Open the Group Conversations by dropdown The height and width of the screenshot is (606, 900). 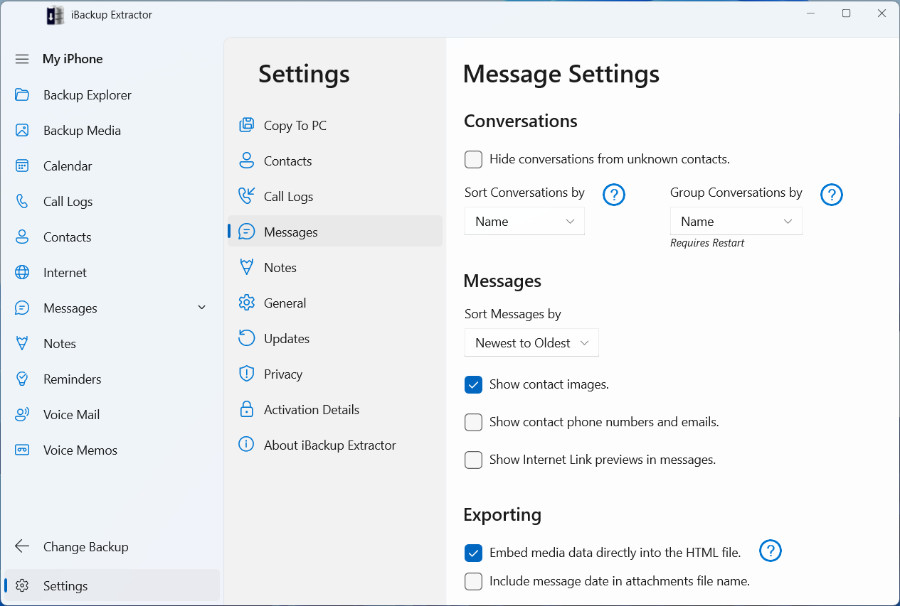point(736,222)
